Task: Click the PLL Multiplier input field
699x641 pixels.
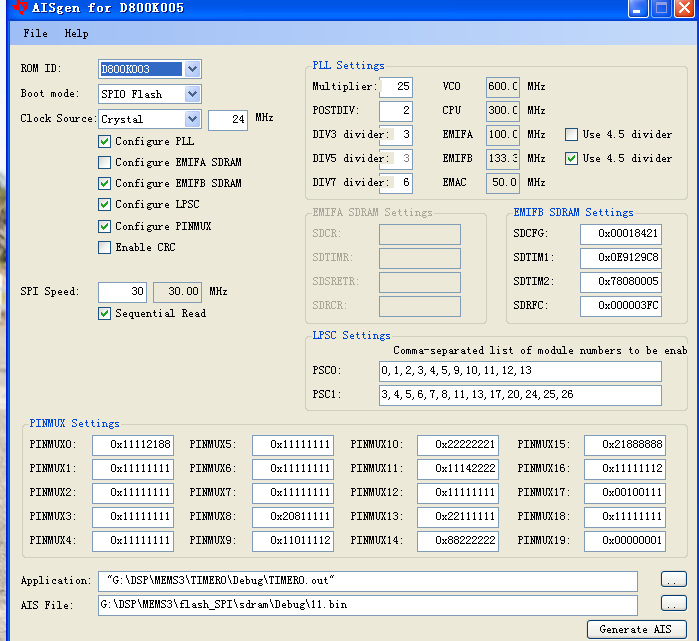Action: [x=396, y=86]
